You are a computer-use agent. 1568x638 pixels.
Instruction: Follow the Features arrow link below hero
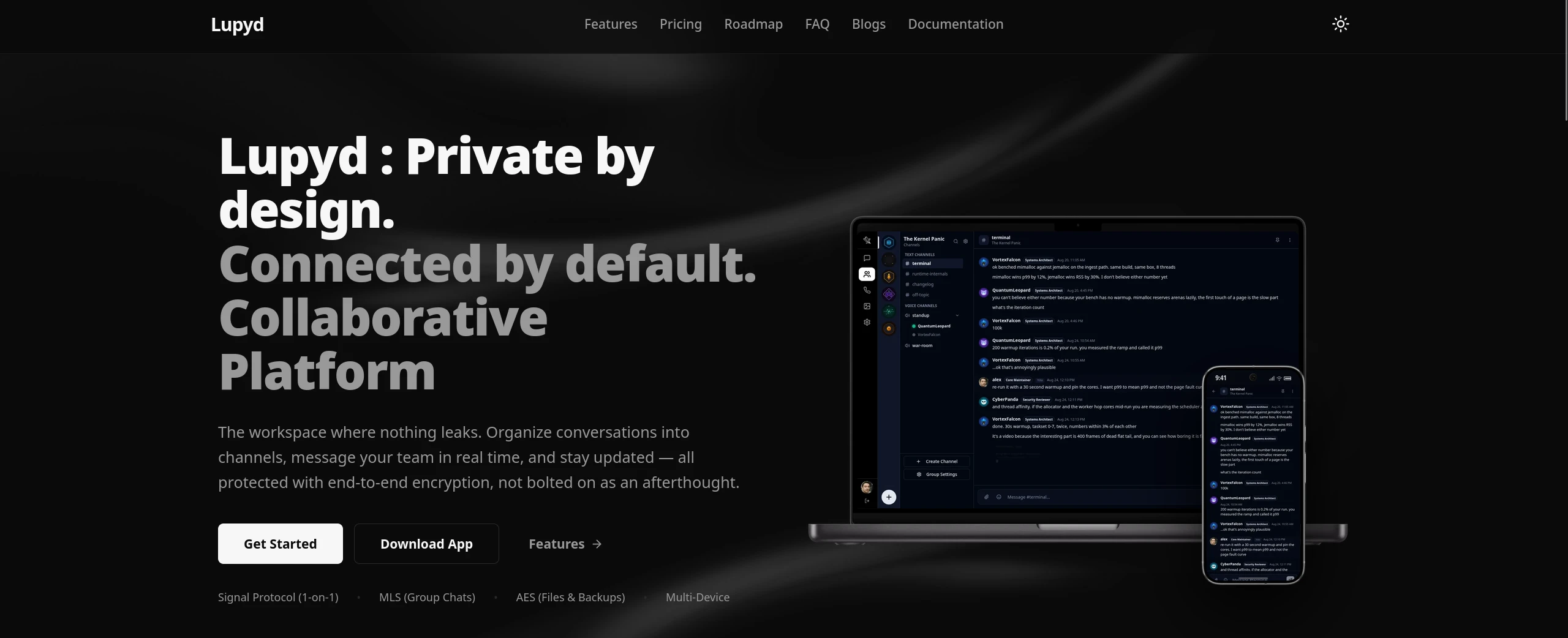point(565,544)
